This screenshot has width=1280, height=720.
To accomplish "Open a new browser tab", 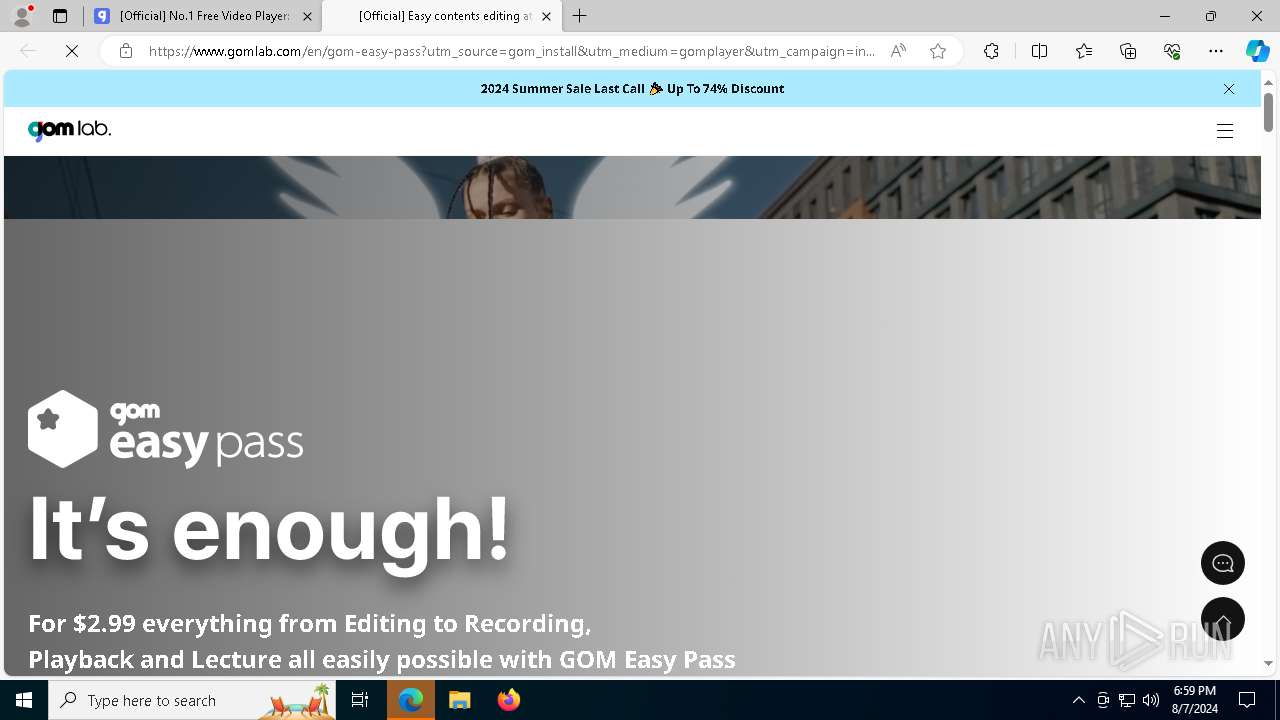I will click(580, 16).
